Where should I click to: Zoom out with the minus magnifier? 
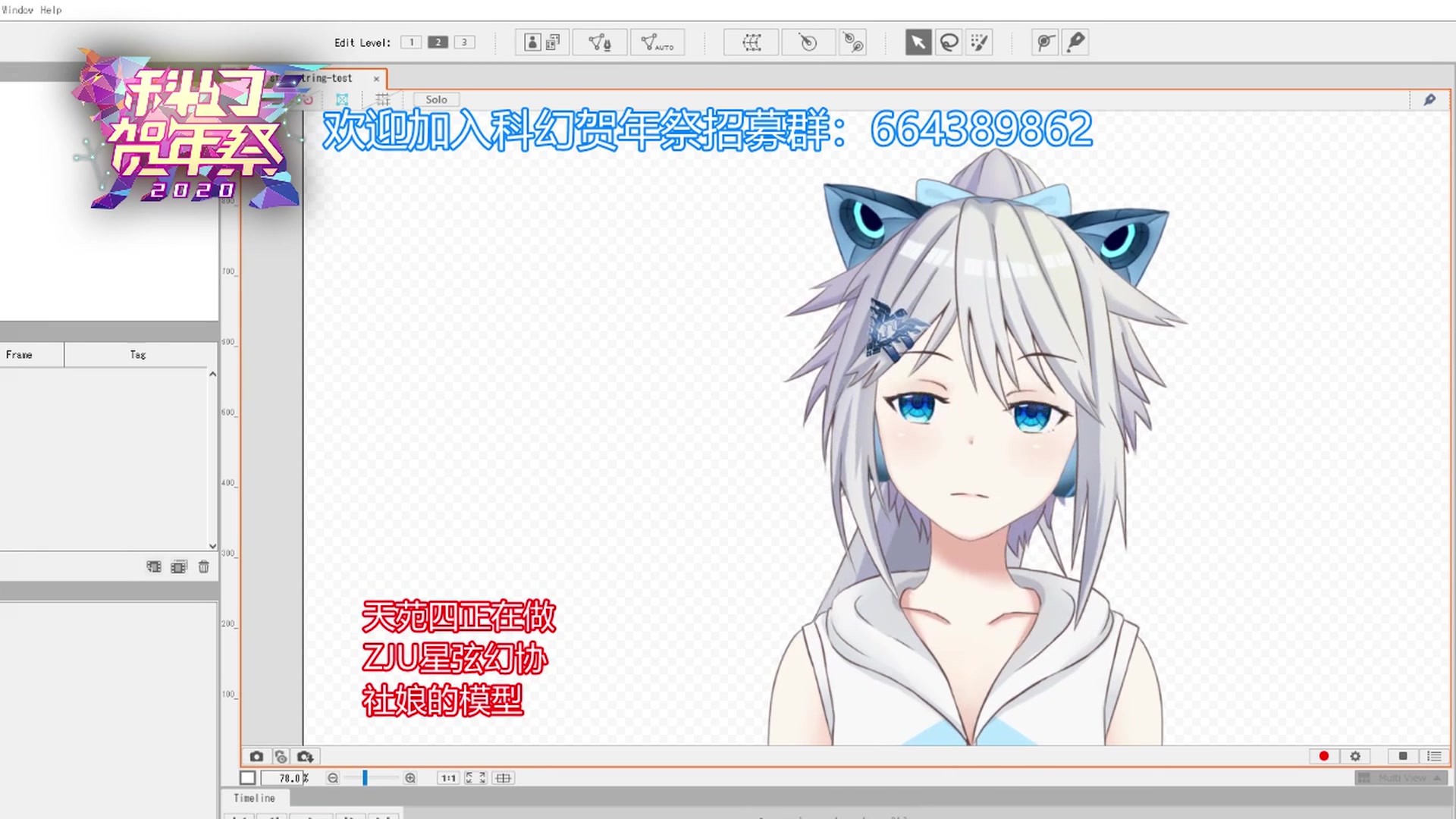point(333,778)
